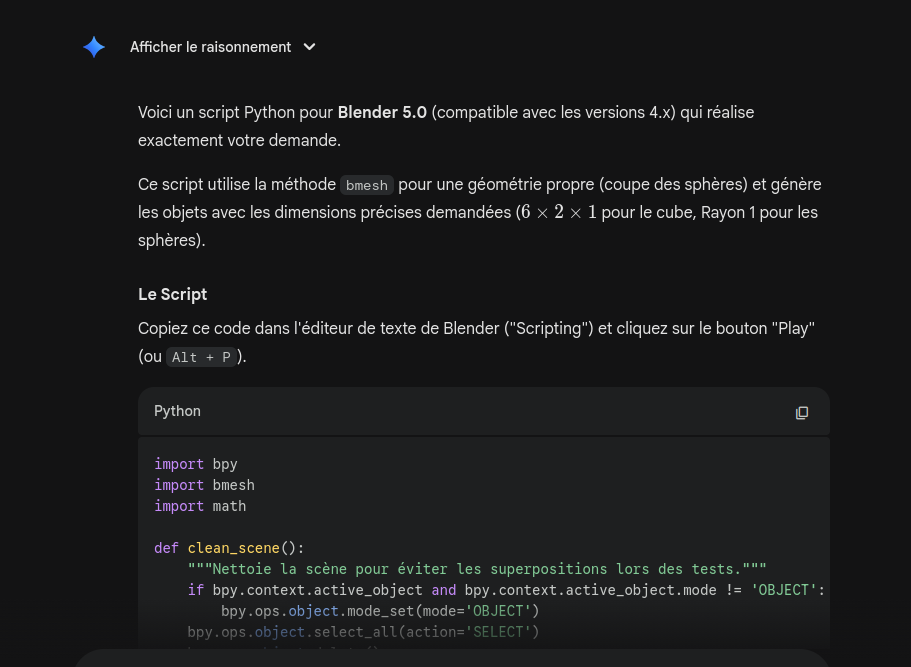
Task: Click the 'import bpy' code line
Action: [195, 464]
